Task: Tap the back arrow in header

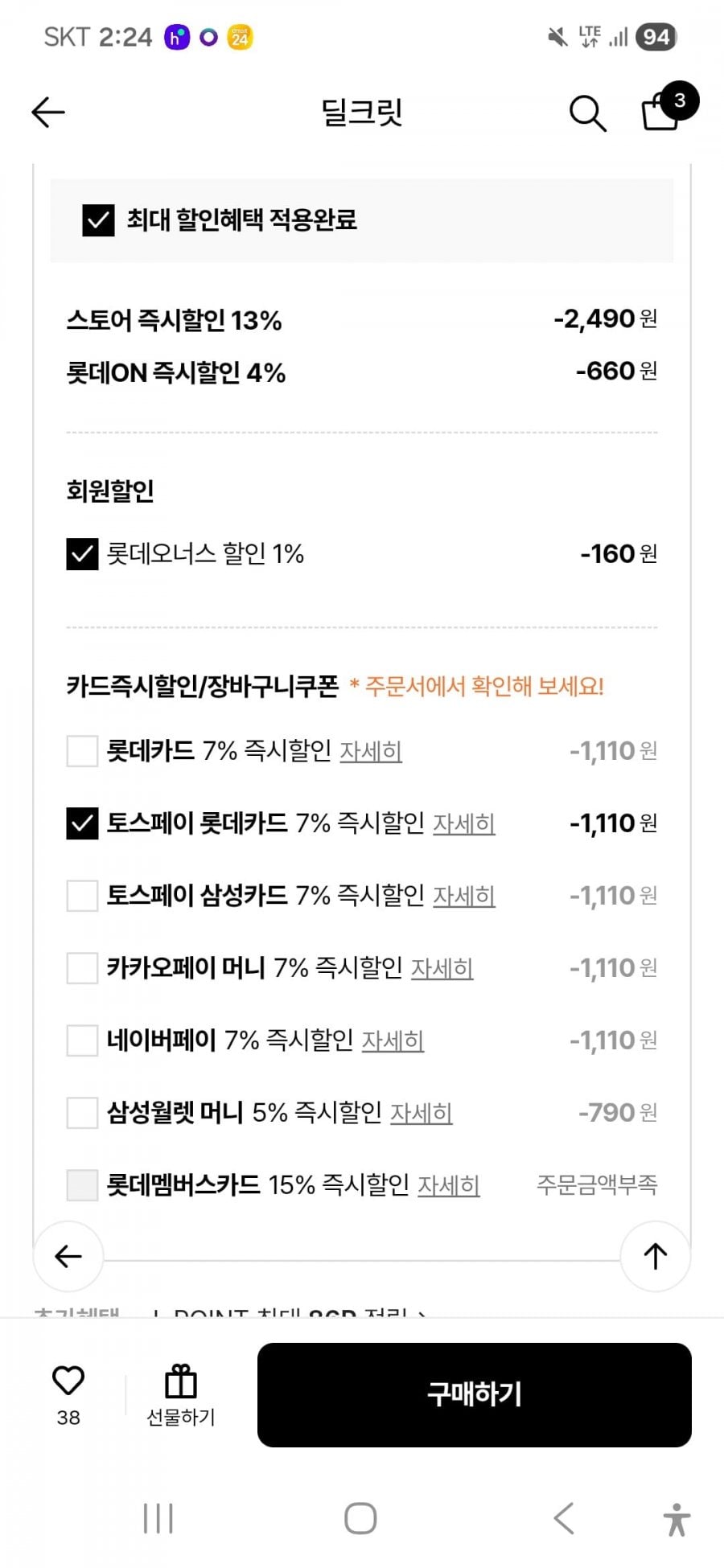Action: 47,113
